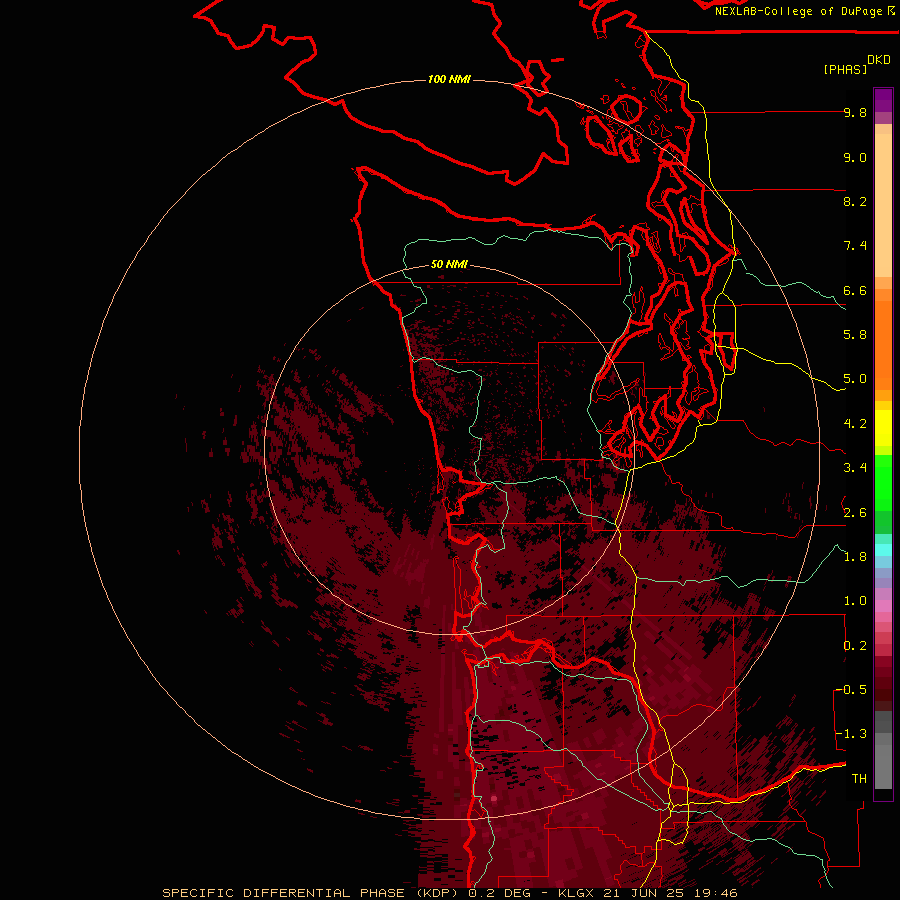The image size is (900, 900).
Task: Click the 100 NMI range ring label
Action: point(449,79)
